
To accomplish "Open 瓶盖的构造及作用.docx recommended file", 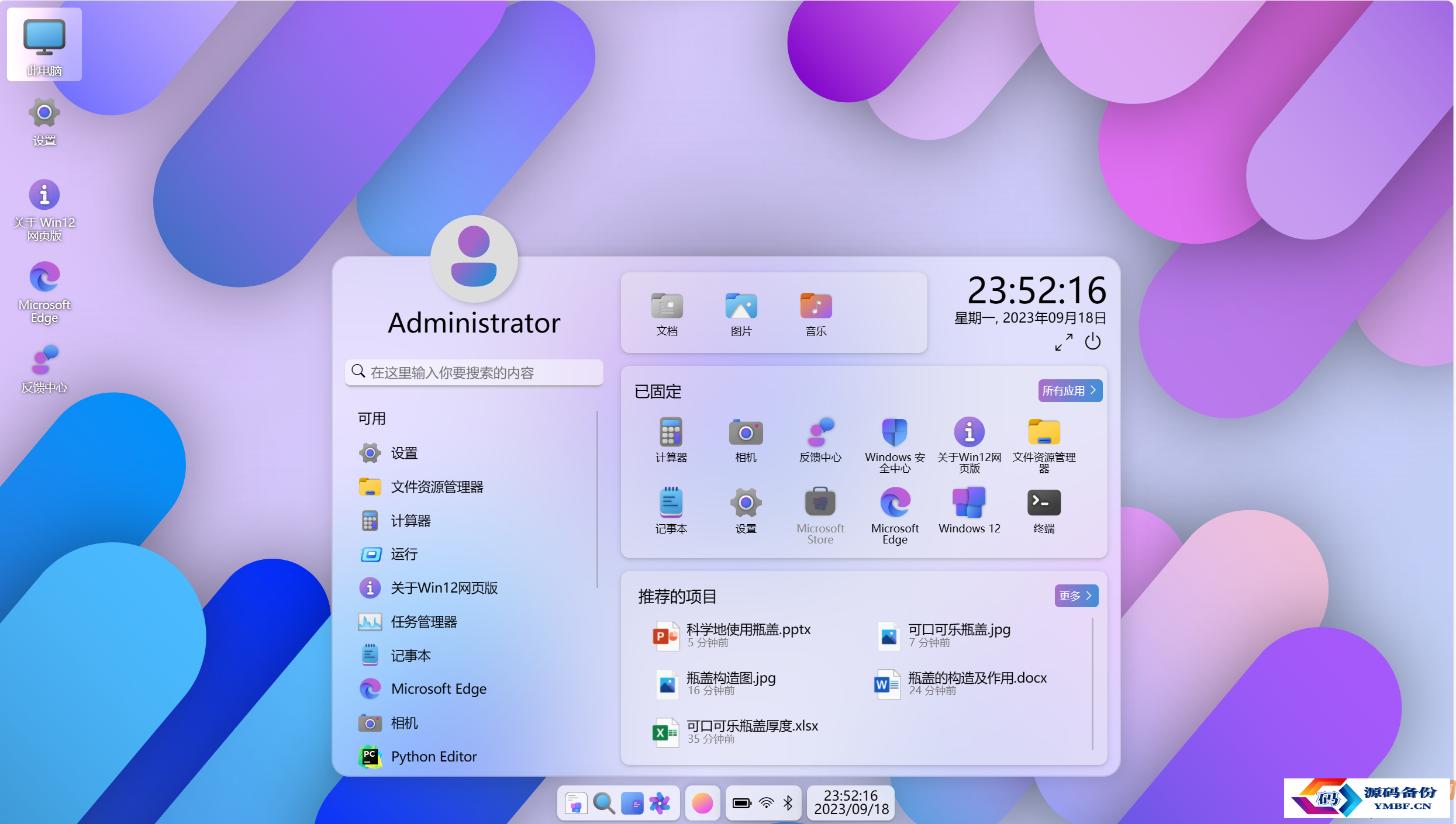I will tap(961, 684).
